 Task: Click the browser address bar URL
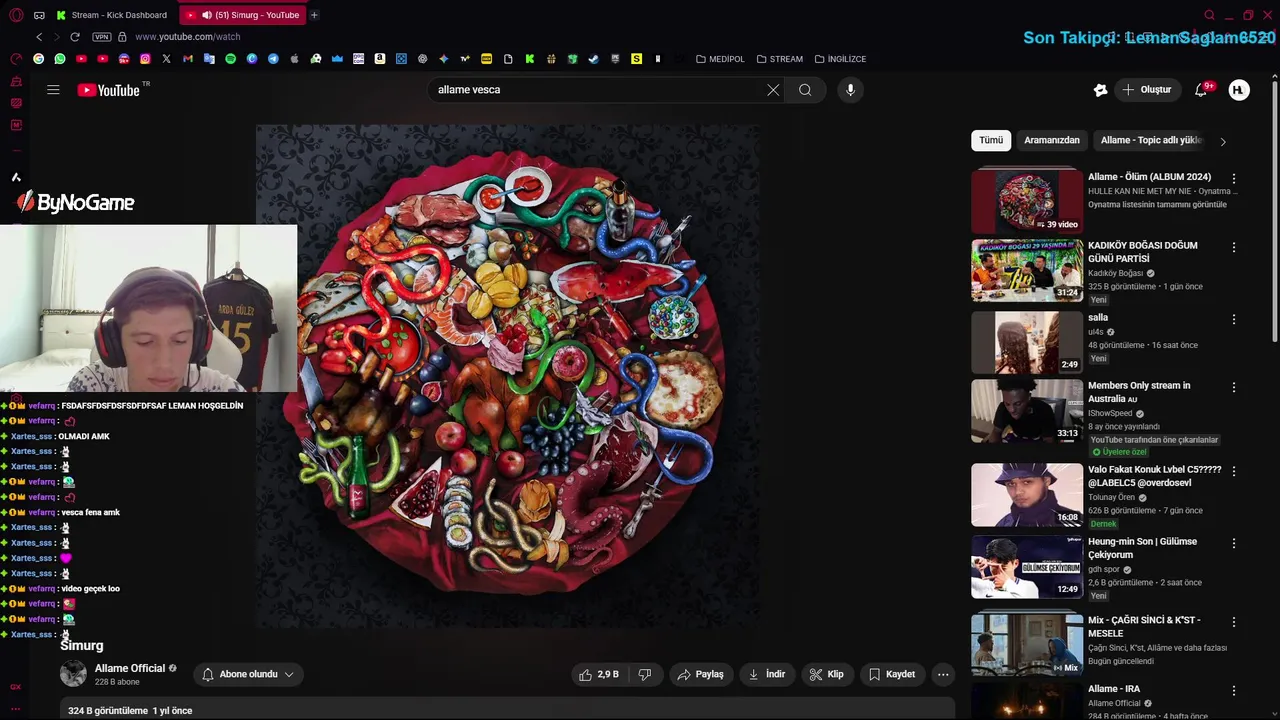tap(188, 37)
